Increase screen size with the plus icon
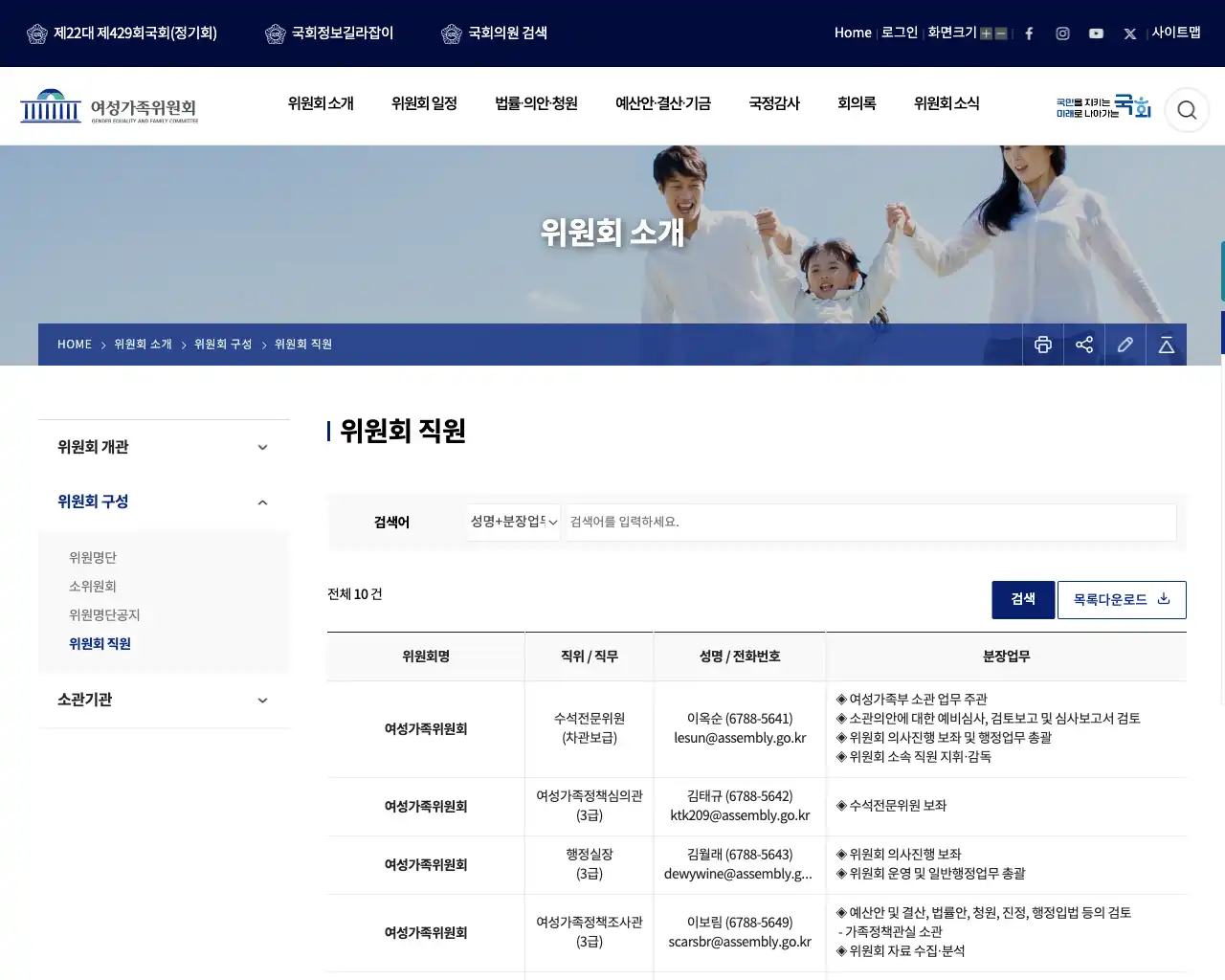 [x=986, y=33]
